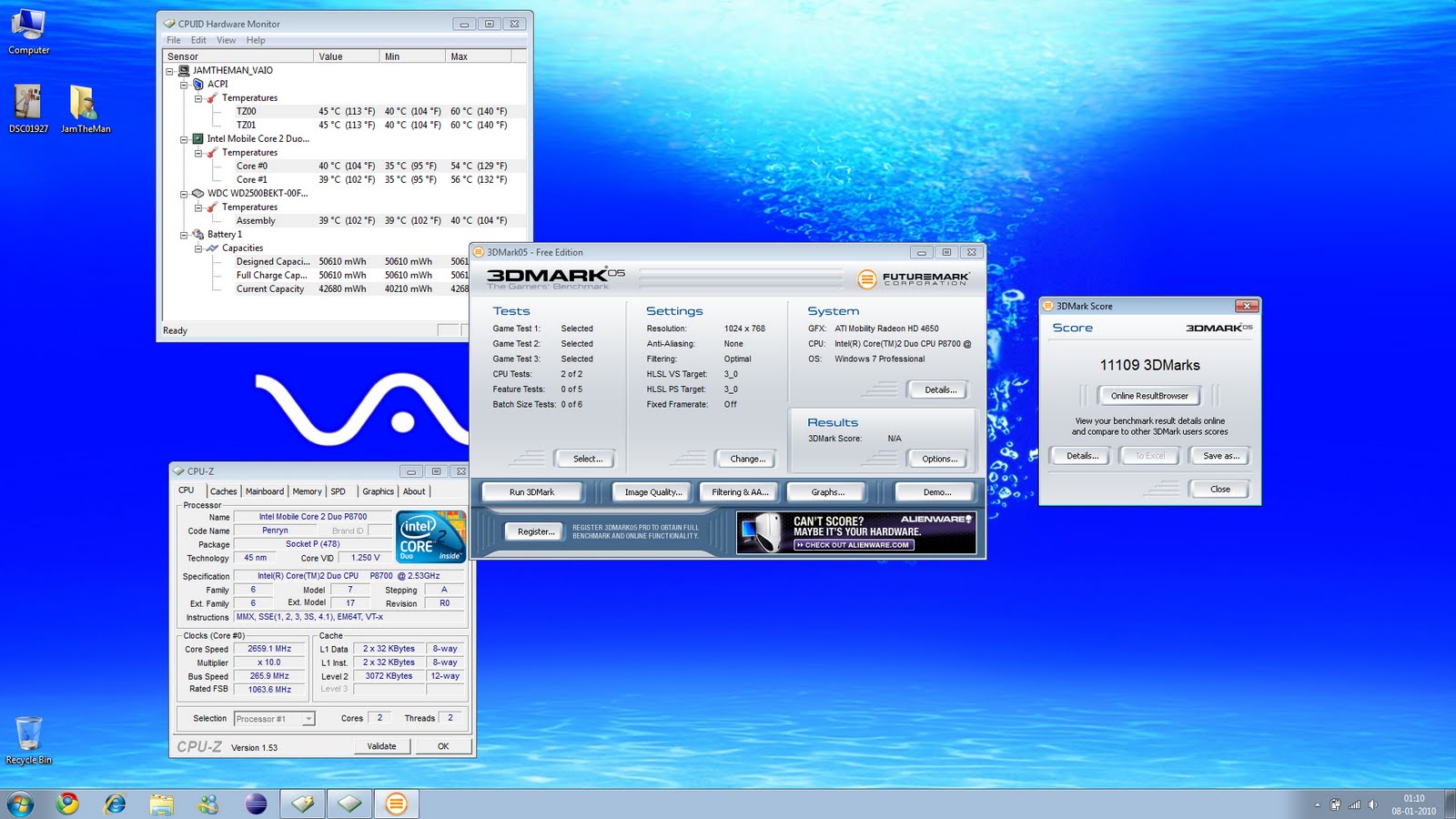Show hidden system tray icons arrow

coord(1317,804)
